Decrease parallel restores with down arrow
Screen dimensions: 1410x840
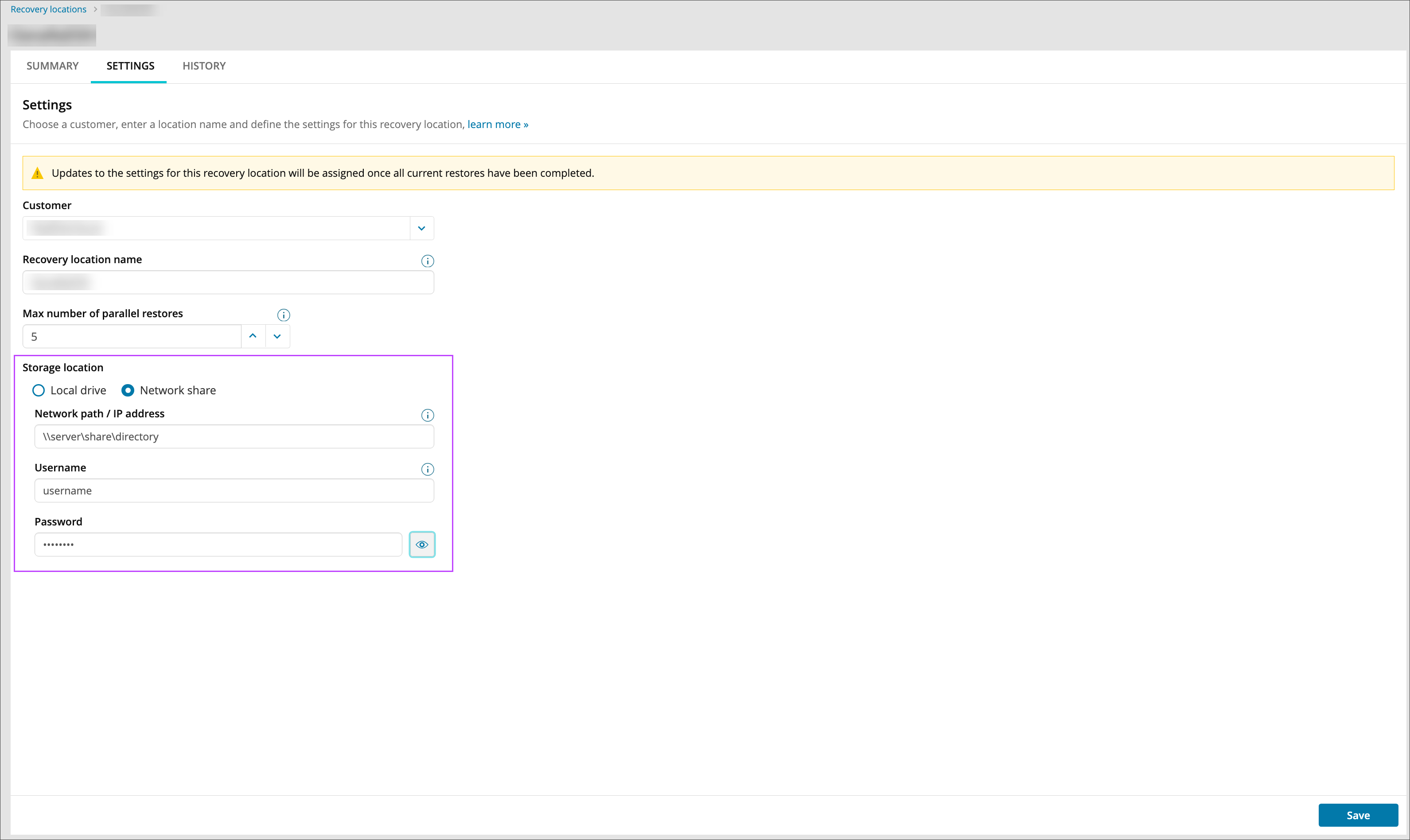point(277,336)
